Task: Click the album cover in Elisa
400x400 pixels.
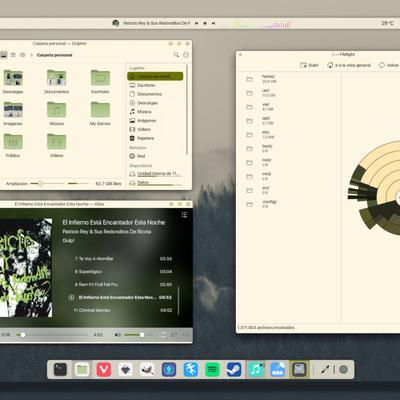Action: click(26, 268)
